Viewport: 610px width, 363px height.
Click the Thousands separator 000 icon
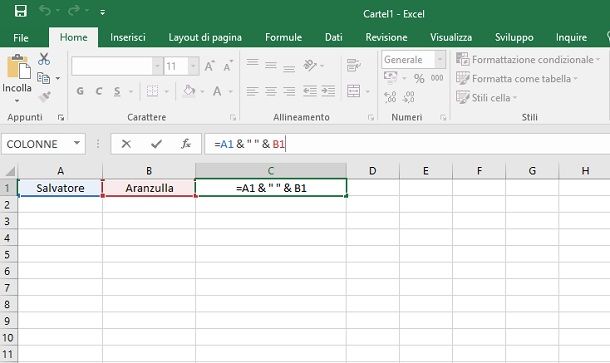pyautogui.click(x=437, y=78)
